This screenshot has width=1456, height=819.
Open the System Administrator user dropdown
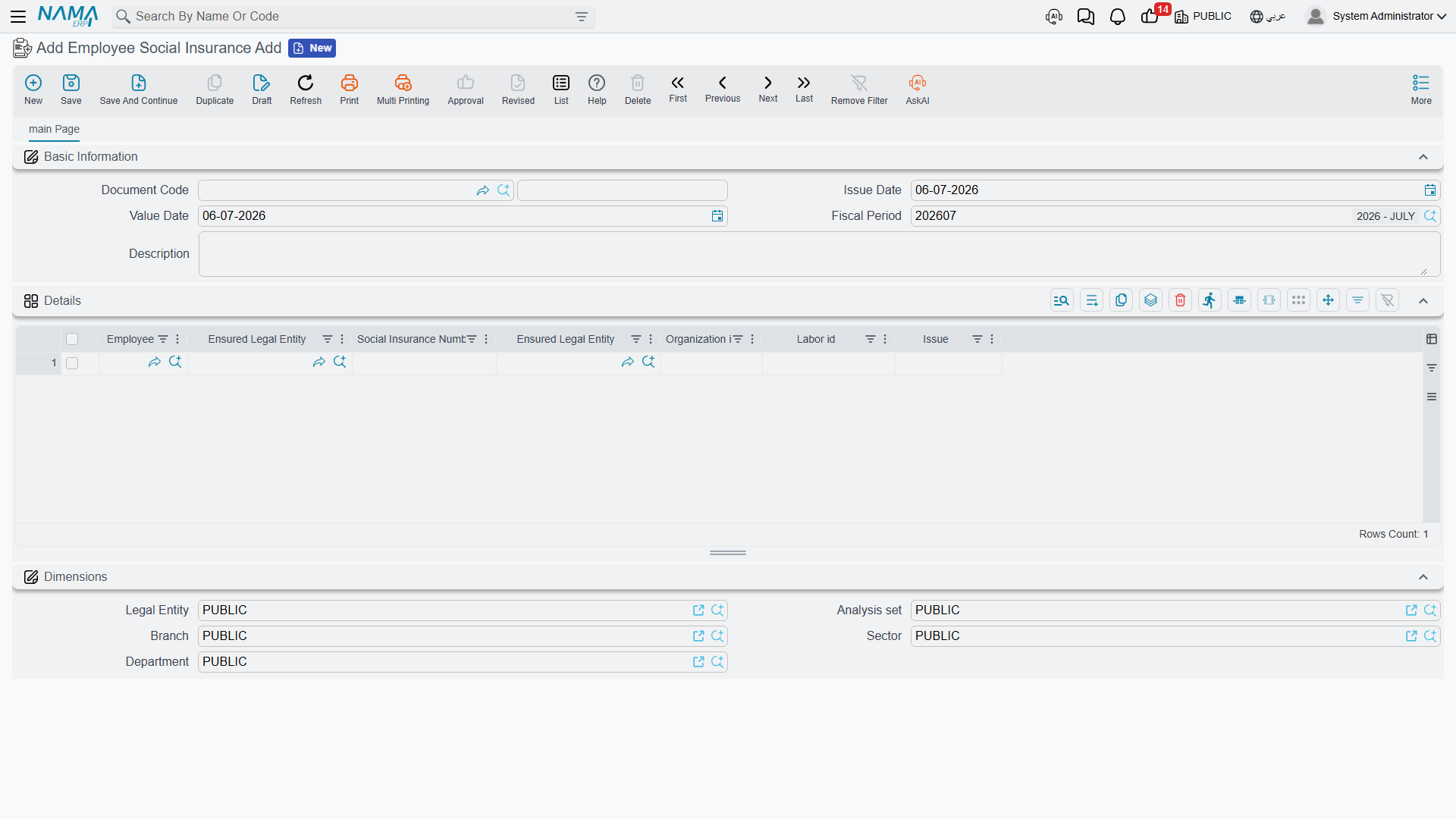pyautogui.click(x=1377, y=17)
